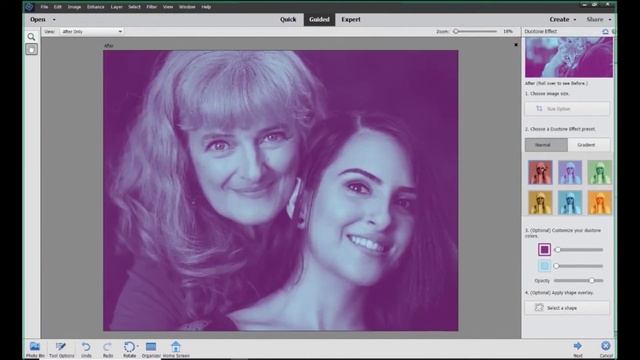Go to Home Screen
Viewport: 640px width, 360px height.
tap(176, 349)
